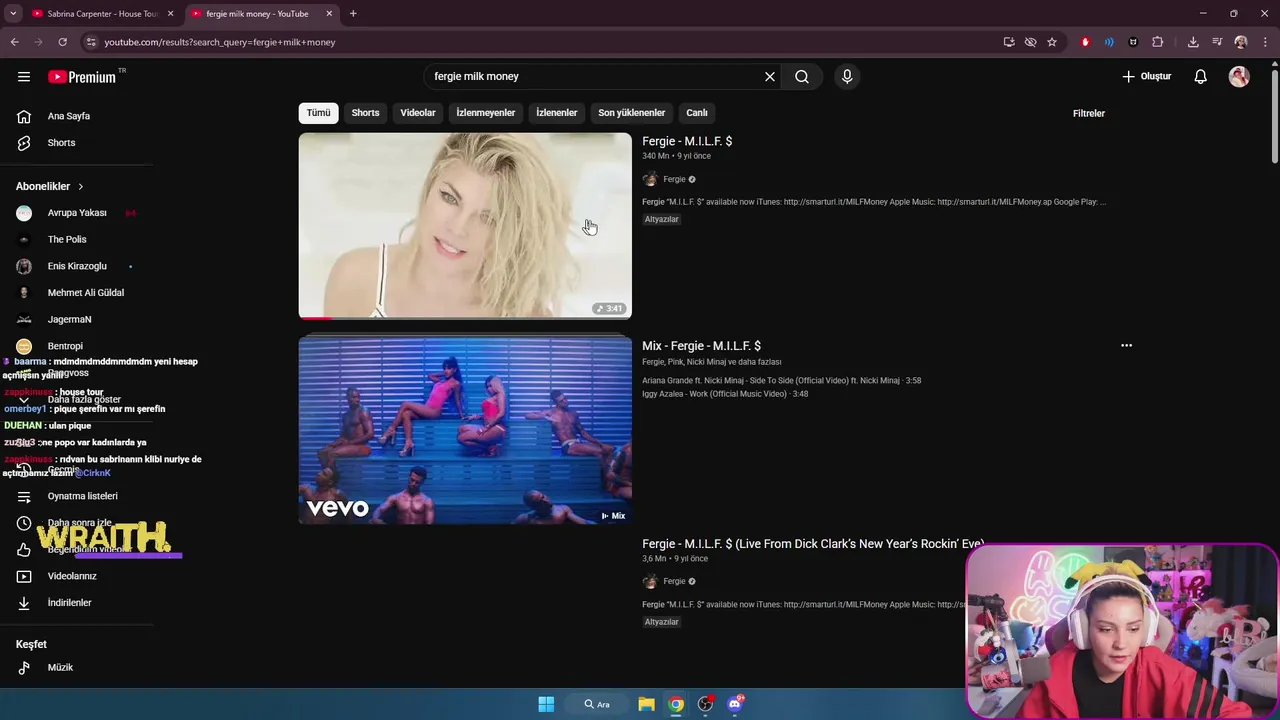The image size is (1280, 720).
Task: Start voice search with microphone
Action: [x=847, y=76]
